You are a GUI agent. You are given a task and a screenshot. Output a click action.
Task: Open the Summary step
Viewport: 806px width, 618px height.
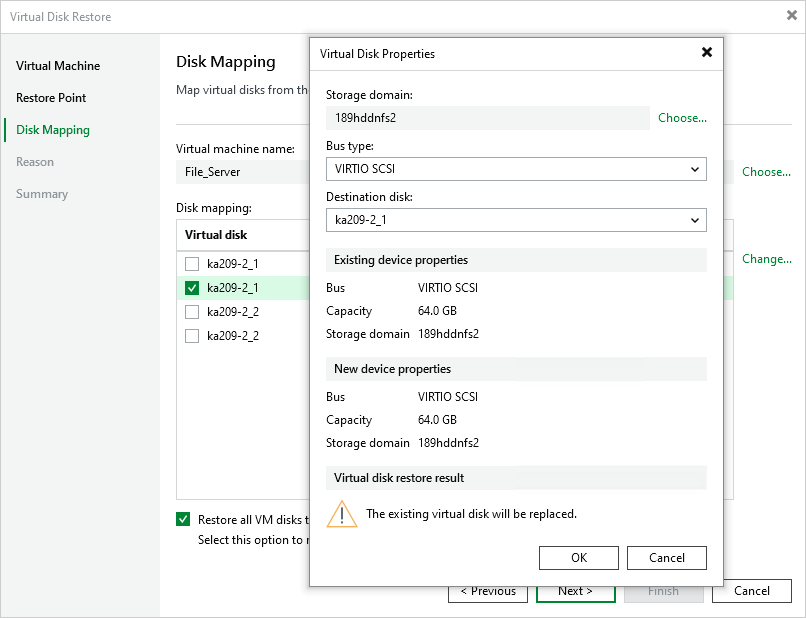[x=41, y=194]
